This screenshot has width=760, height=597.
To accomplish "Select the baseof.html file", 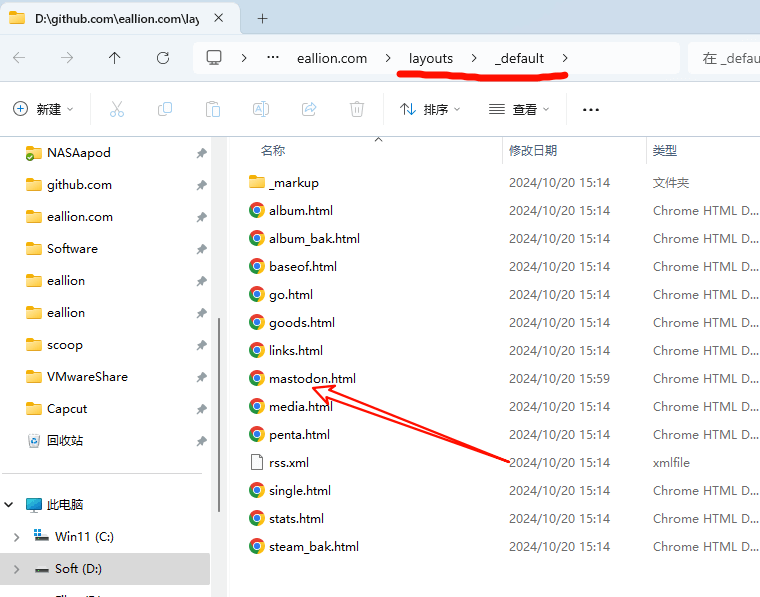I will click(x=302, y=267).
